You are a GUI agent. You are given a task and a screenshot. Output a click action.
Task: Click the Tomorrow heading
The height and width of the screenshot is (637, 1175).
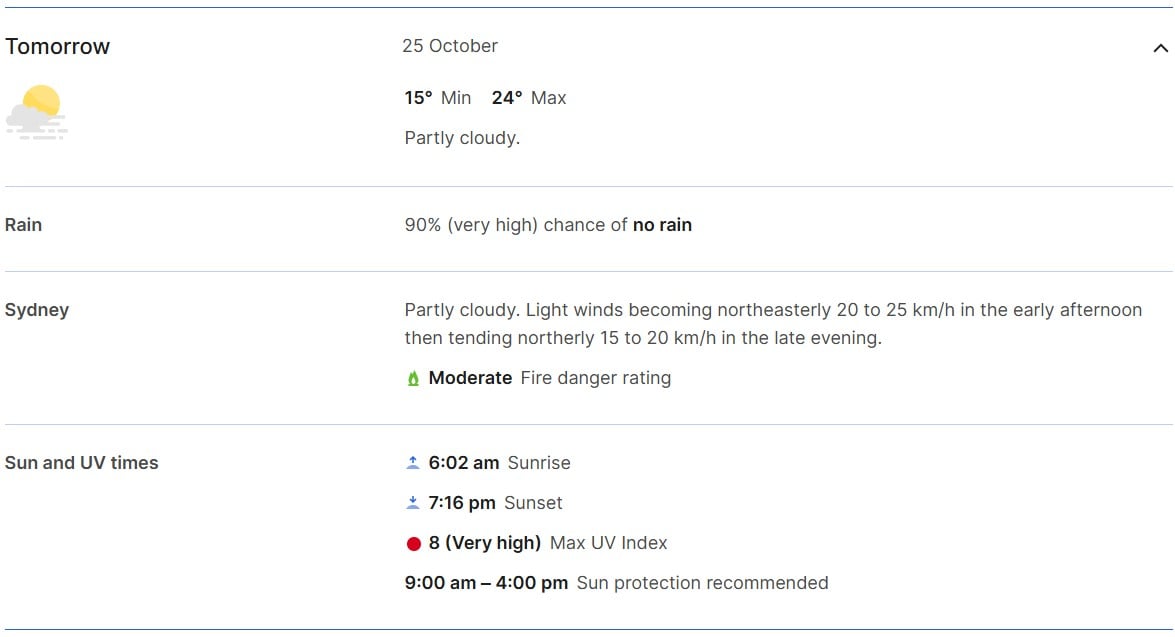tap(58, 47)
